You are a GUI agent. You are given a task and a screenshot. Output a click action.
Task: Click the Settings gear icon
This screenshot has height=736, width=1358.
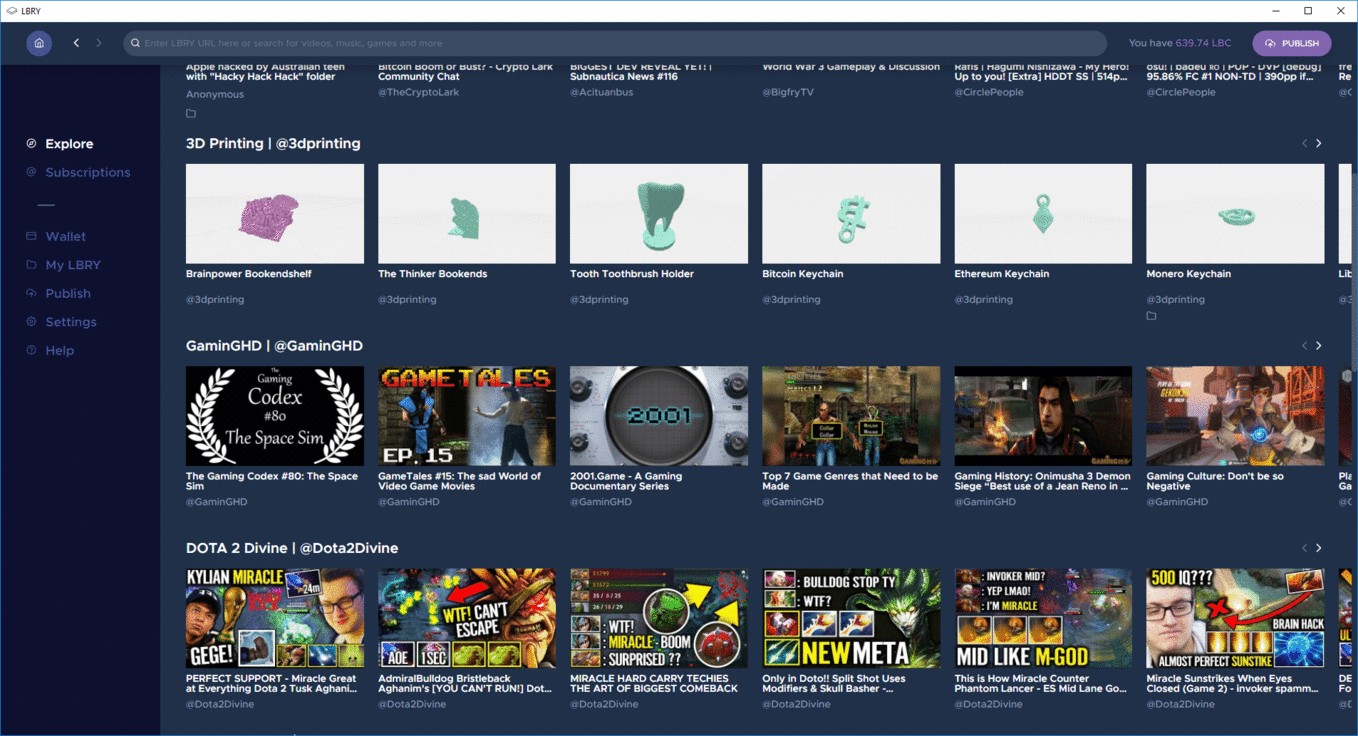pyautogui.click(x=31, y=322)
